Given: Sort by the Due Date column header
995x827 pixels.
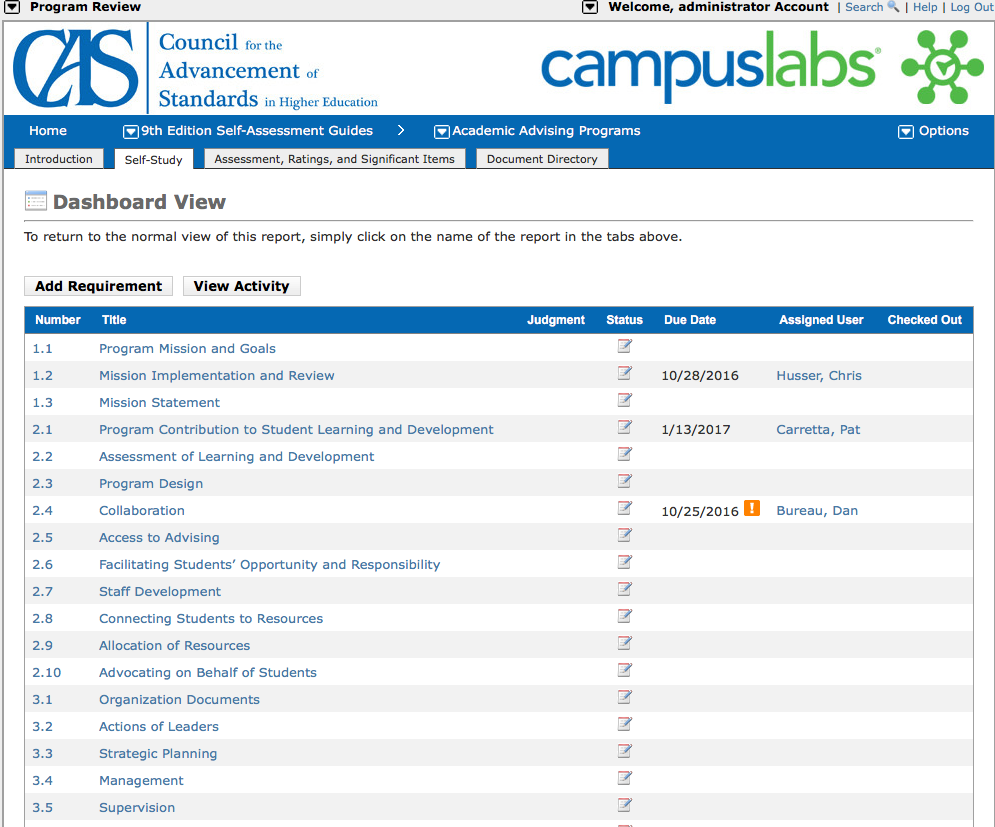Looking at the screenshot, I should (x=689, y=320).
